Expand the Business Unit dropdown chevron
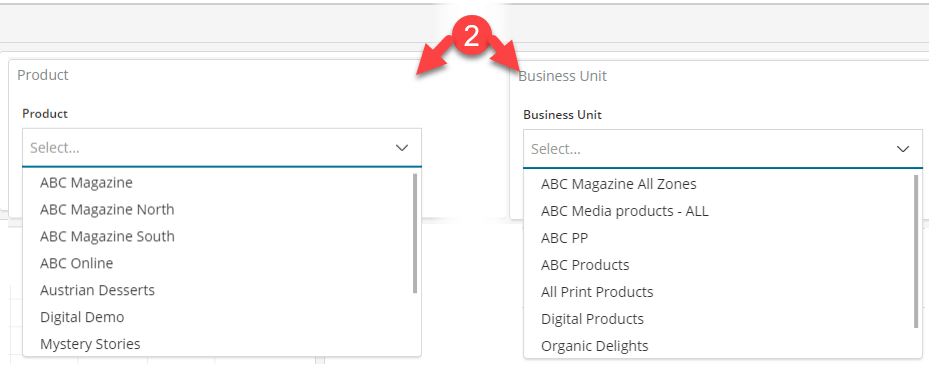Viewport: 929px width, 375px height. pyautogui.click(x=903, y=149)
